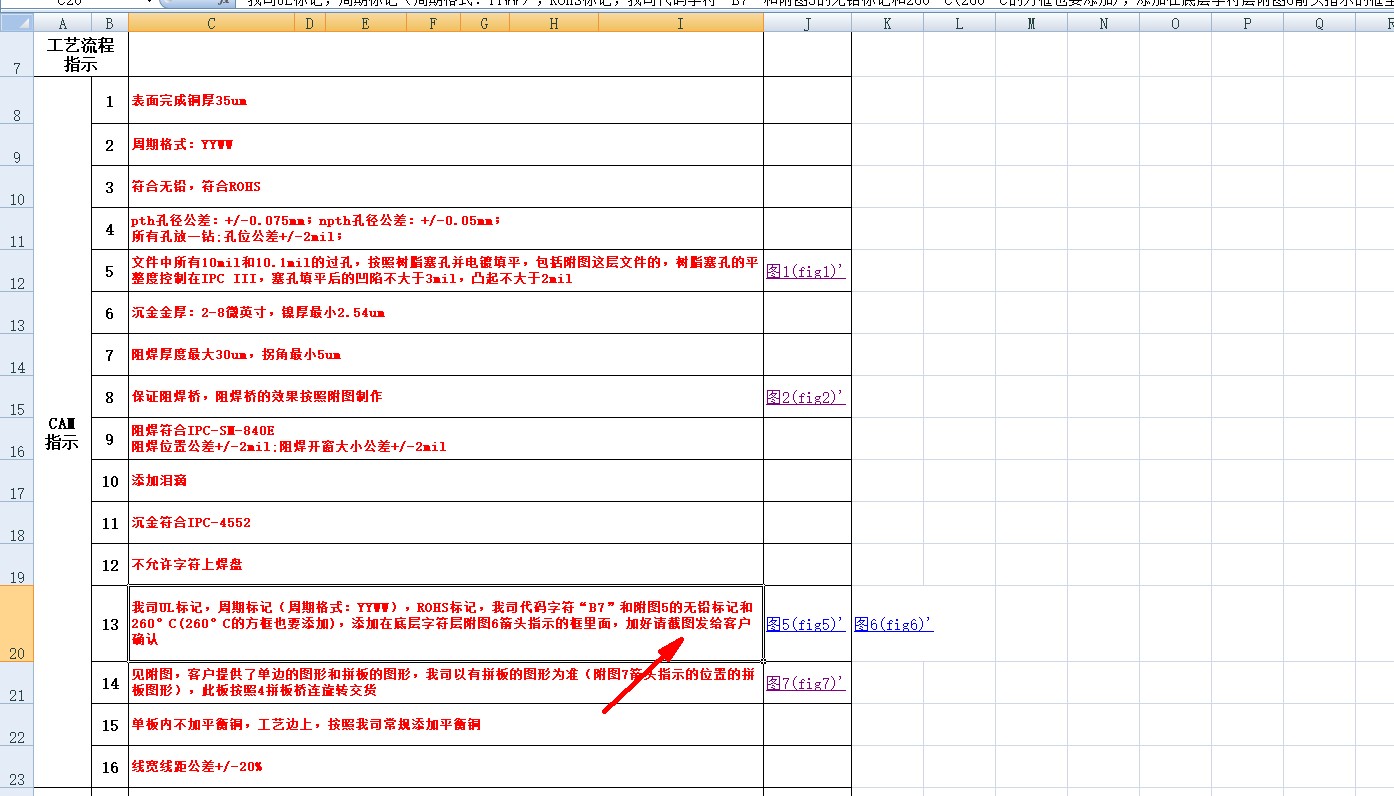Select cell 阻焊厚度最大30um
The height and width of the screenshot is (796, 1394).
click(x=446, y=355)
